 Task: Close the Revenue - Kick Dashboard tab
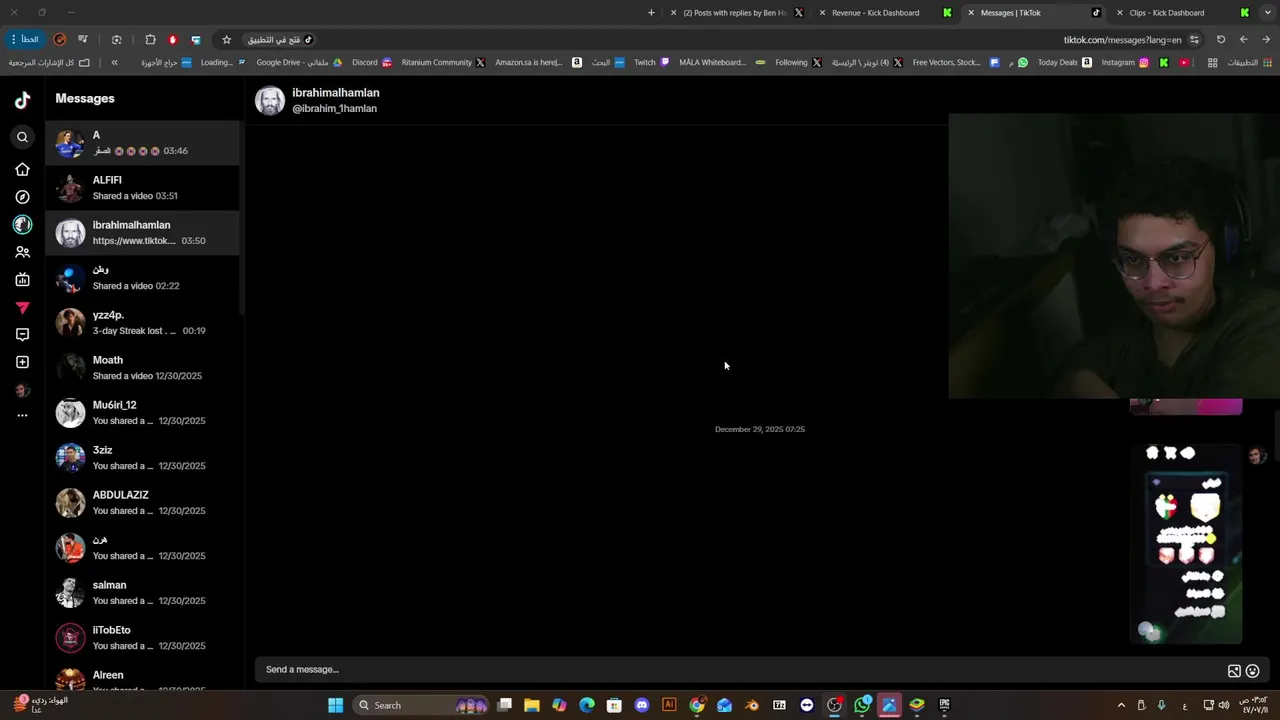822,13
